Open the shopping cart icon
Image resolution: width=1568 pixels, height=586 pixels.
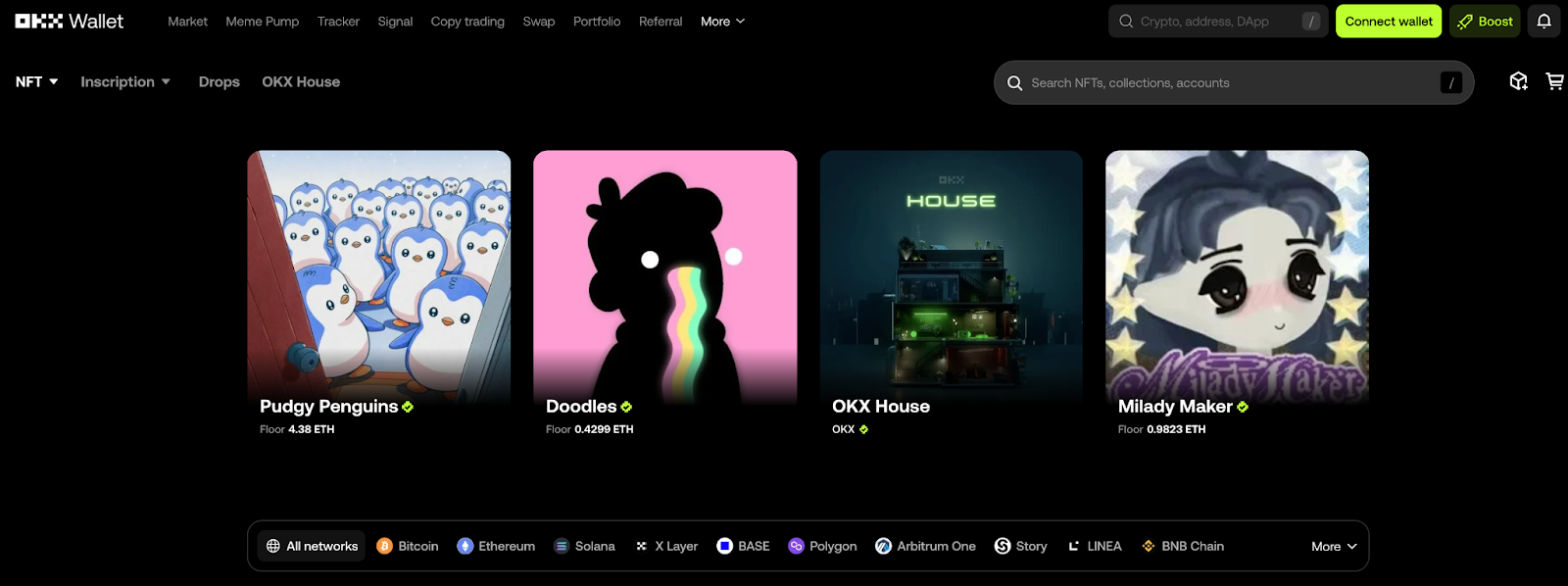tap(1554, 82)
